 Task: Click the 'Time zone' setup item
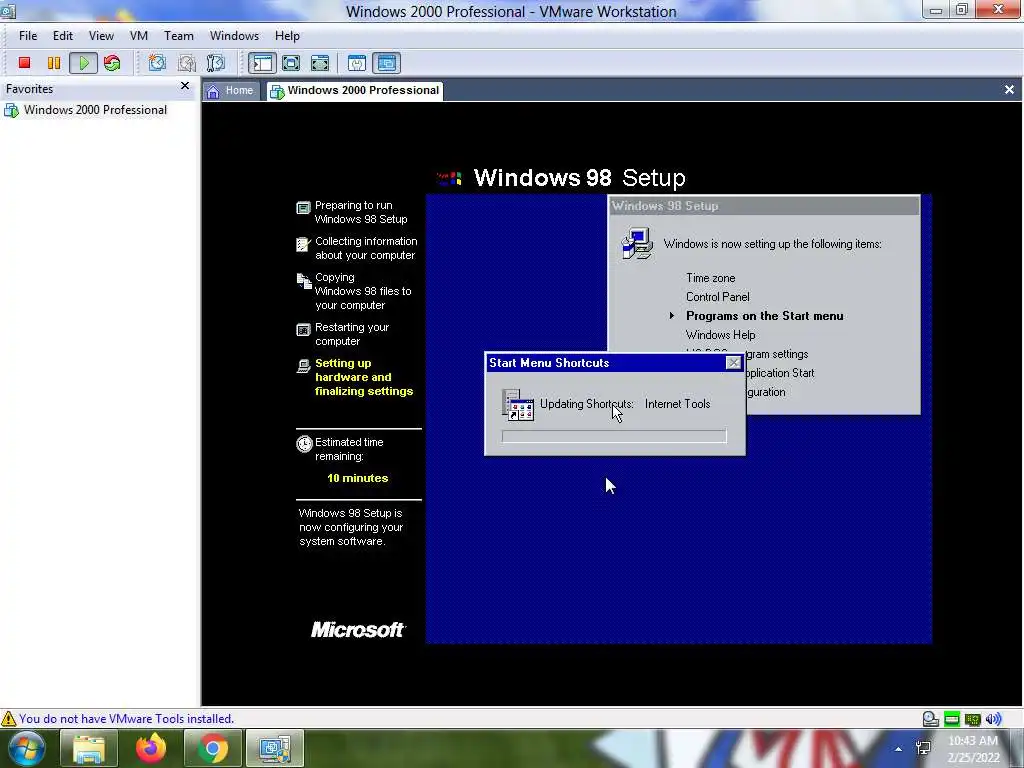tap(711, 278)
